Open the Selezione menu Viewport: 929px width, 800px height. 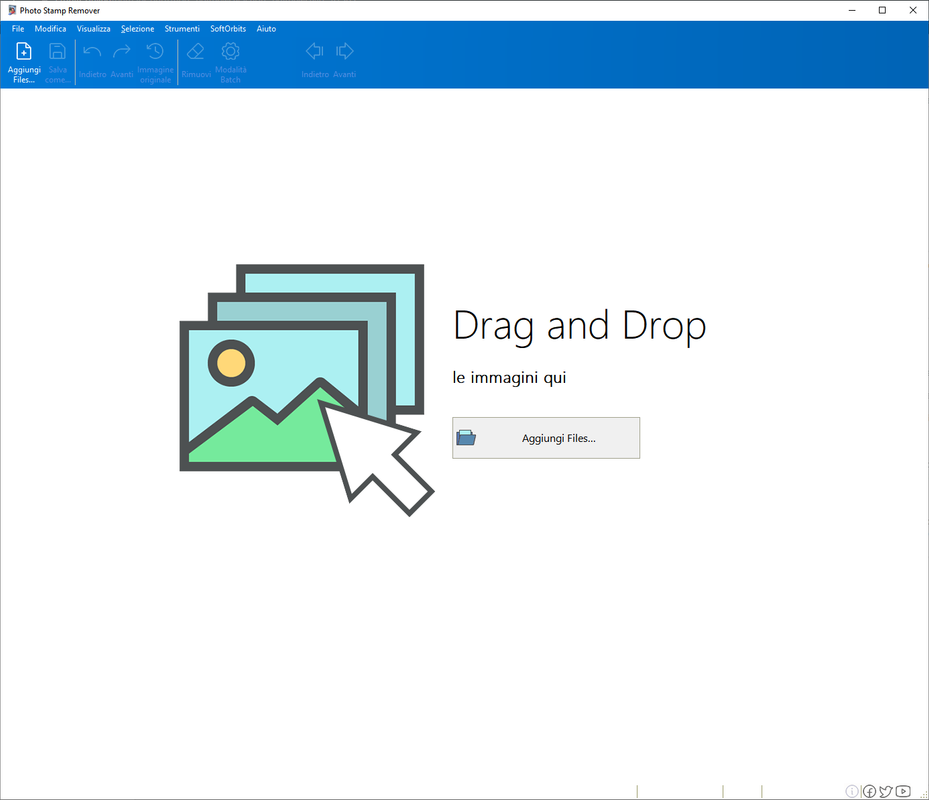137,28
